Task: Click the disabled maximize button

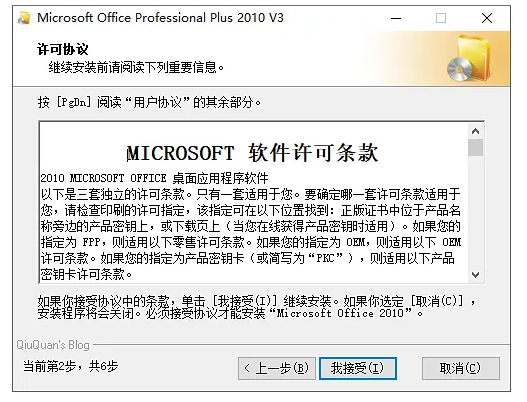Action: (x=441, y=18)
